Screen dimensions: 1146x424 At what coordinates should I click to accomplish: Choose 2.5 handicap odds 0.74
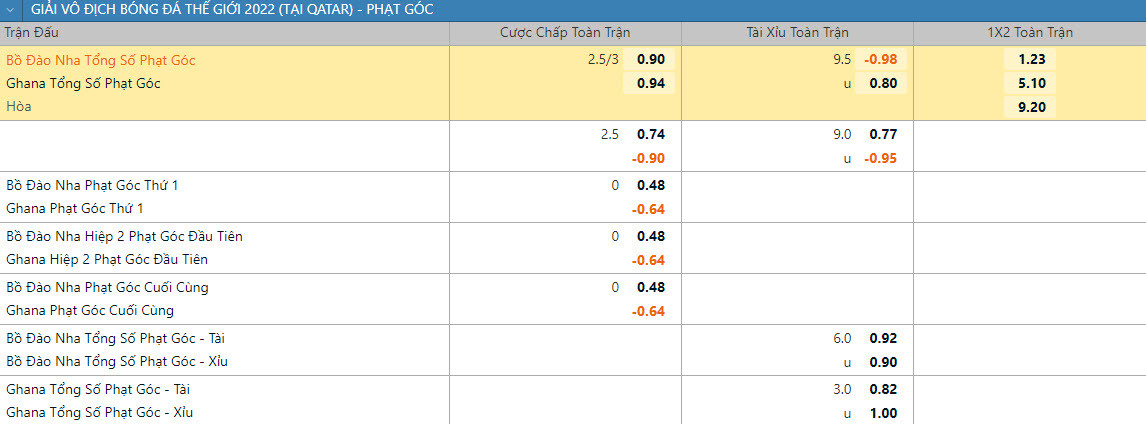point(651,134)
